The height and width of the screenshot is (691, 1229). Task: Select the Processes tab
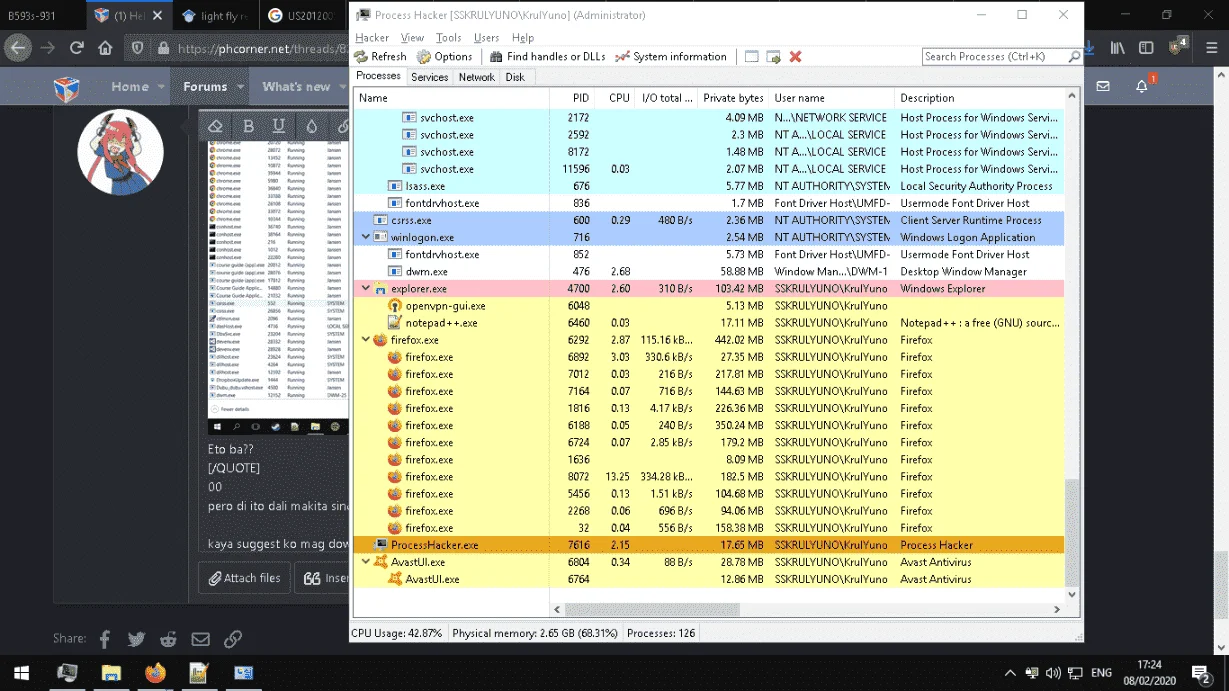[379, 76]
